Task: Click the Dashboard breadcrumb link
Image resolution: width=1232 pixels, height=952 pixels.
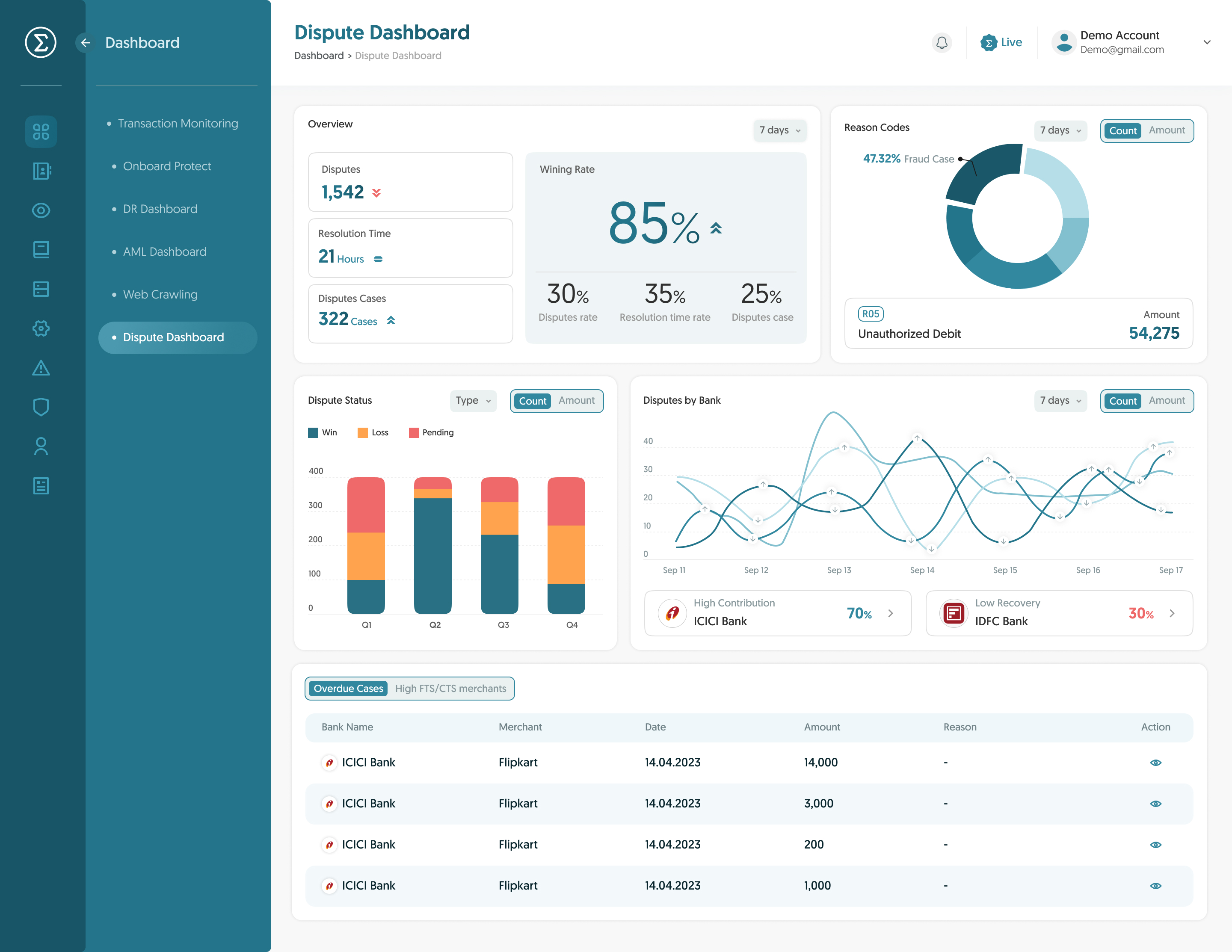Action: point(319,55)
